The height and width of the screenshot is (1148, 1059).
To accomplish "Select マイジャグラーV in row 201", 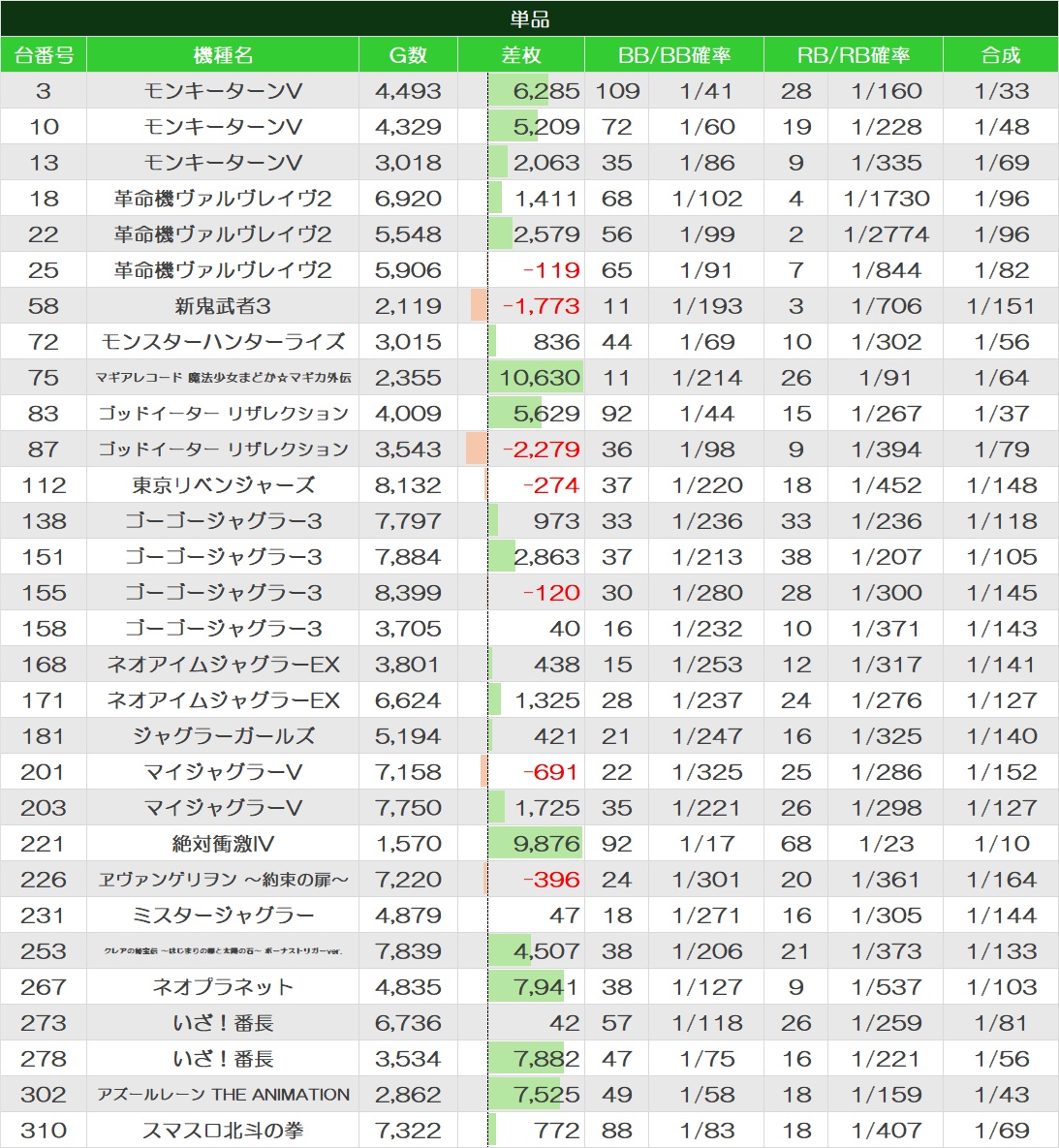I will click(x=223, y=772).
